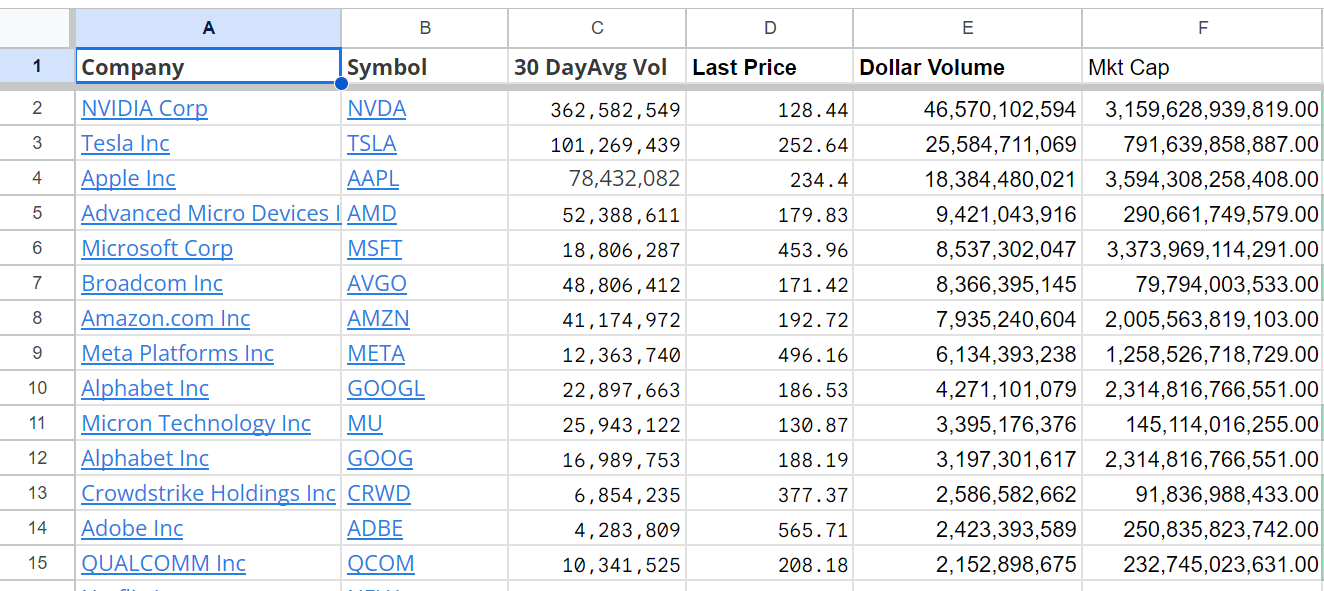The width and height of the screenshot is (1324, 591).
Task: Select the column C header
Action: [x=597, y=28]
